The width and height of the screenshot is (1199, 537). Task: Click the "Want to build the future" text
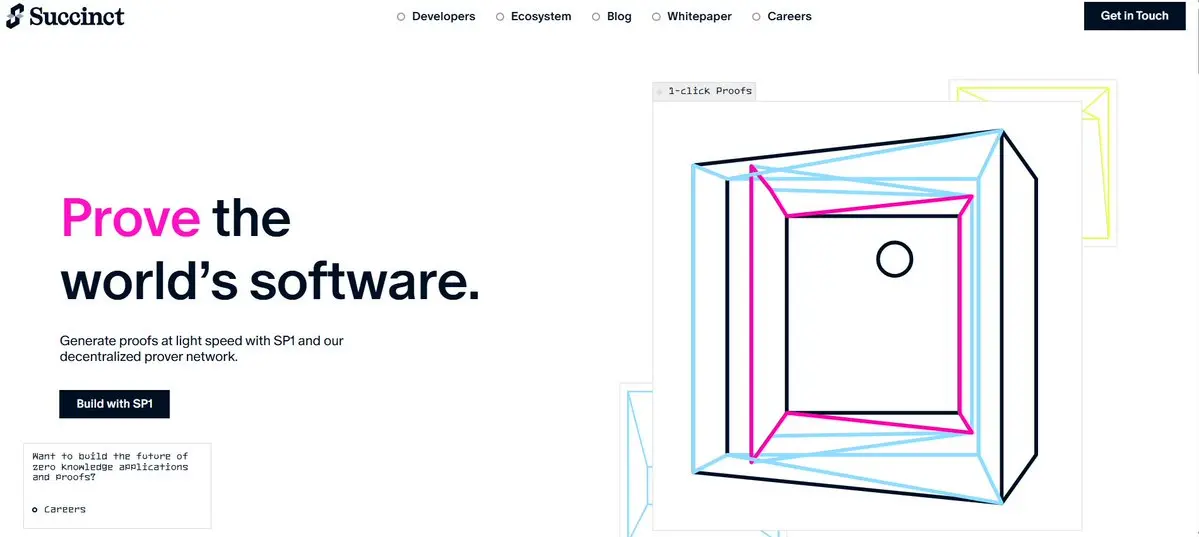110,467
